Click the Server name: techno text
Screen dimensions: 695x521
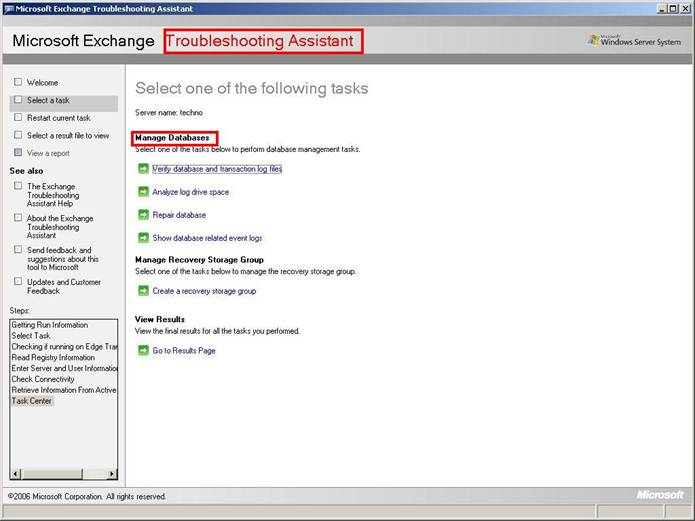pos(168,113)
